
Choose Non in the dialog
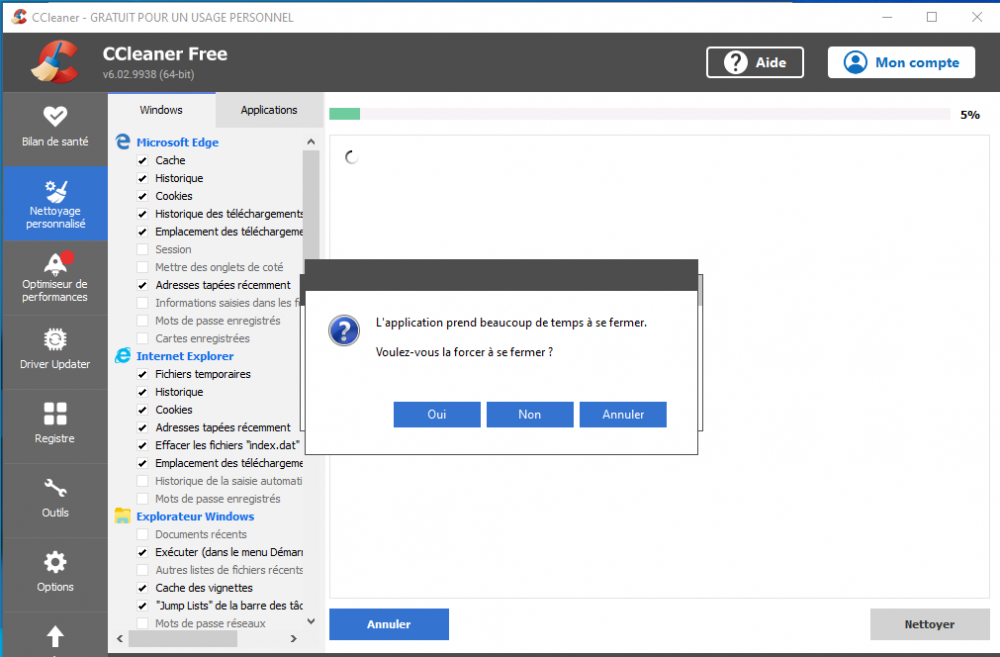coord(529,415)
